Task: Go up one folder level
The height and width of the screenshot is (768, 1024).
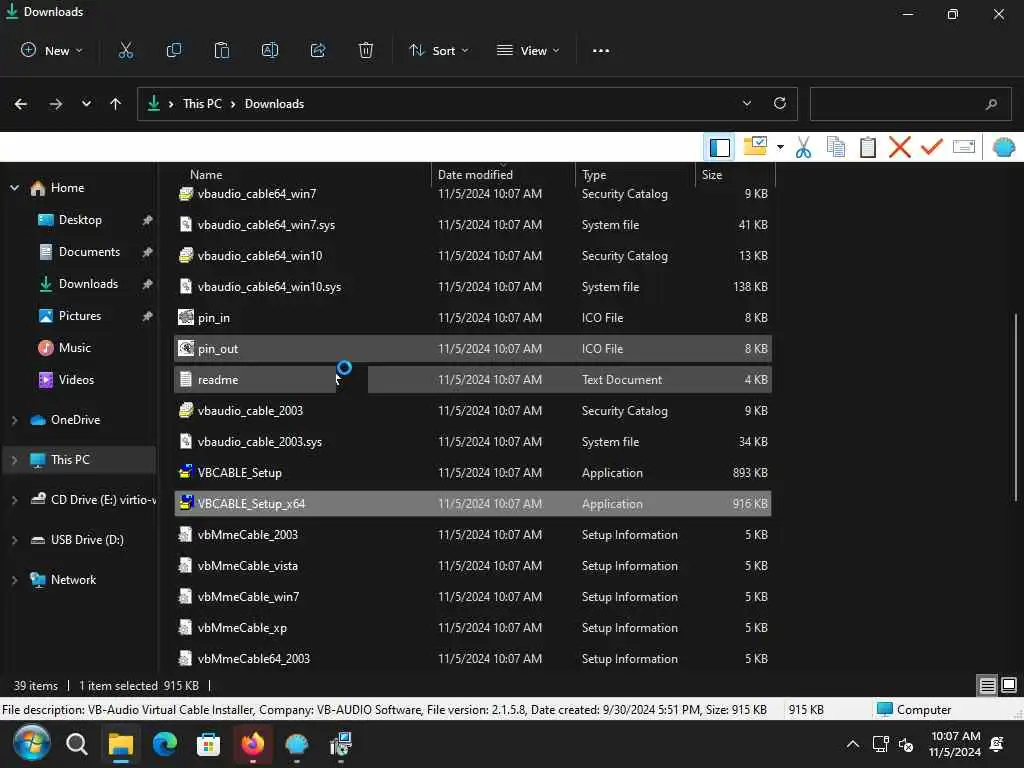Action: pyautogui.click(x=116, y=104)
